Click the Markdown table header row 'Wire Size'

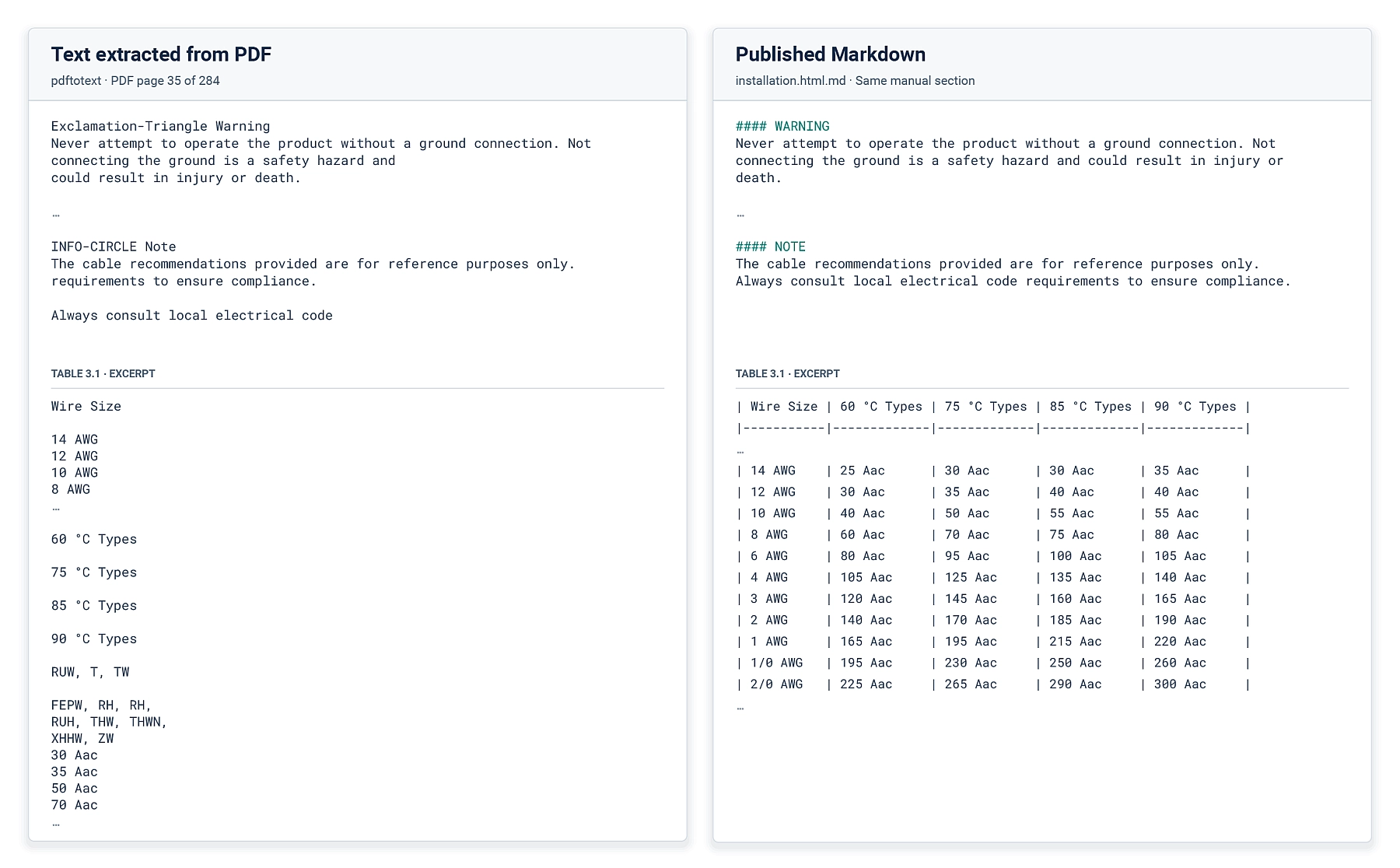coord(993,406)
